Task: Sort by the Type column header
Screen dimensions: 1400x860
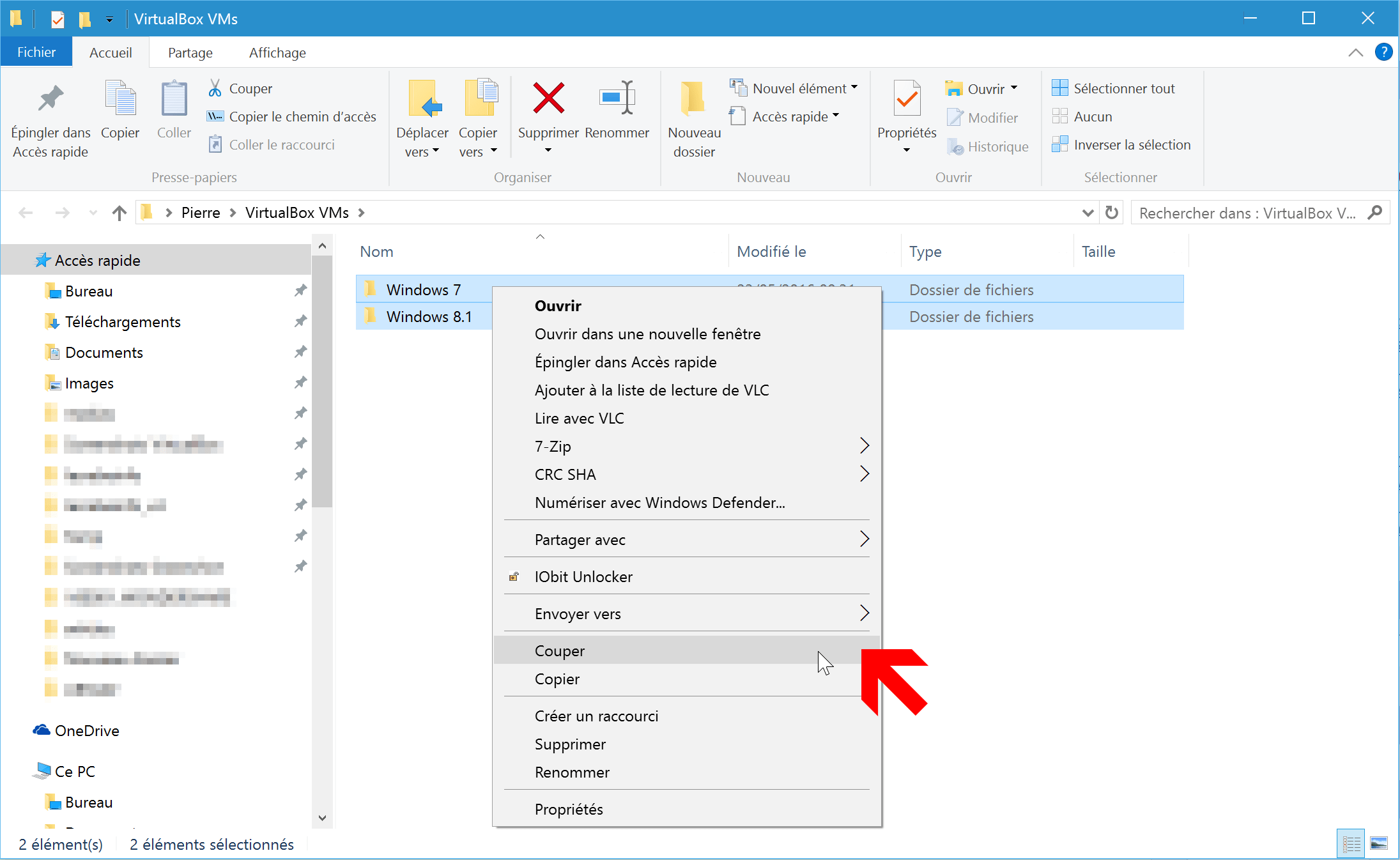Action: (987, 251)
